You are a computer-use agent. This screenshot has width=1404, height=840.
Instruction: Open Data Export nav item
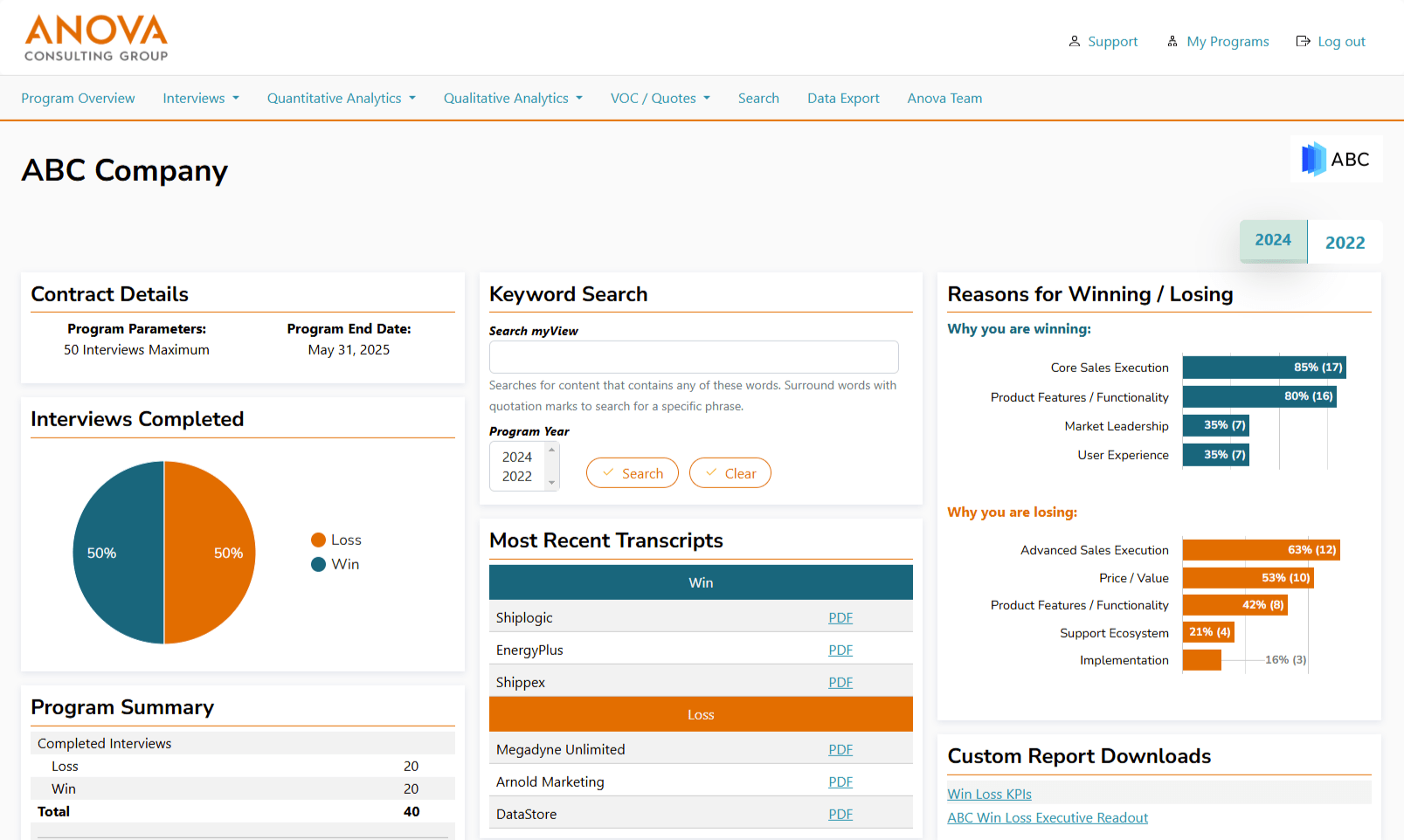(x=843, y=98)
